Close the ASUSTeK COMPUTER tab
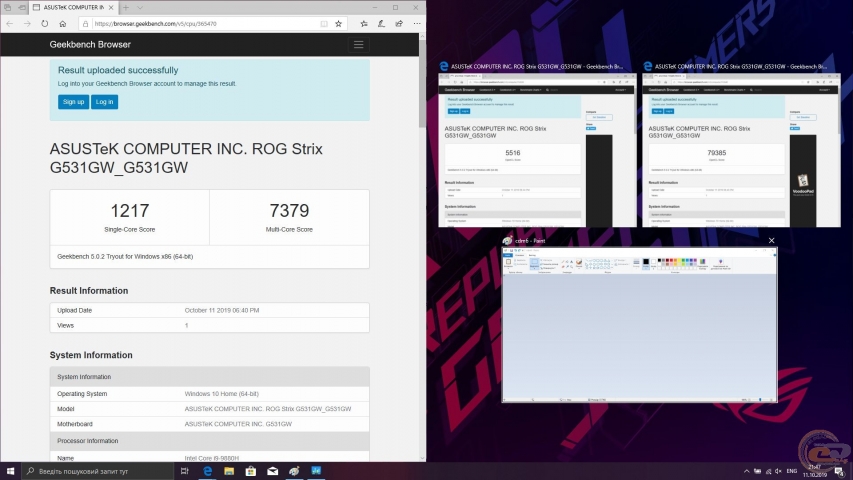Viewport: 853px width, 480px height. (111, 8)
